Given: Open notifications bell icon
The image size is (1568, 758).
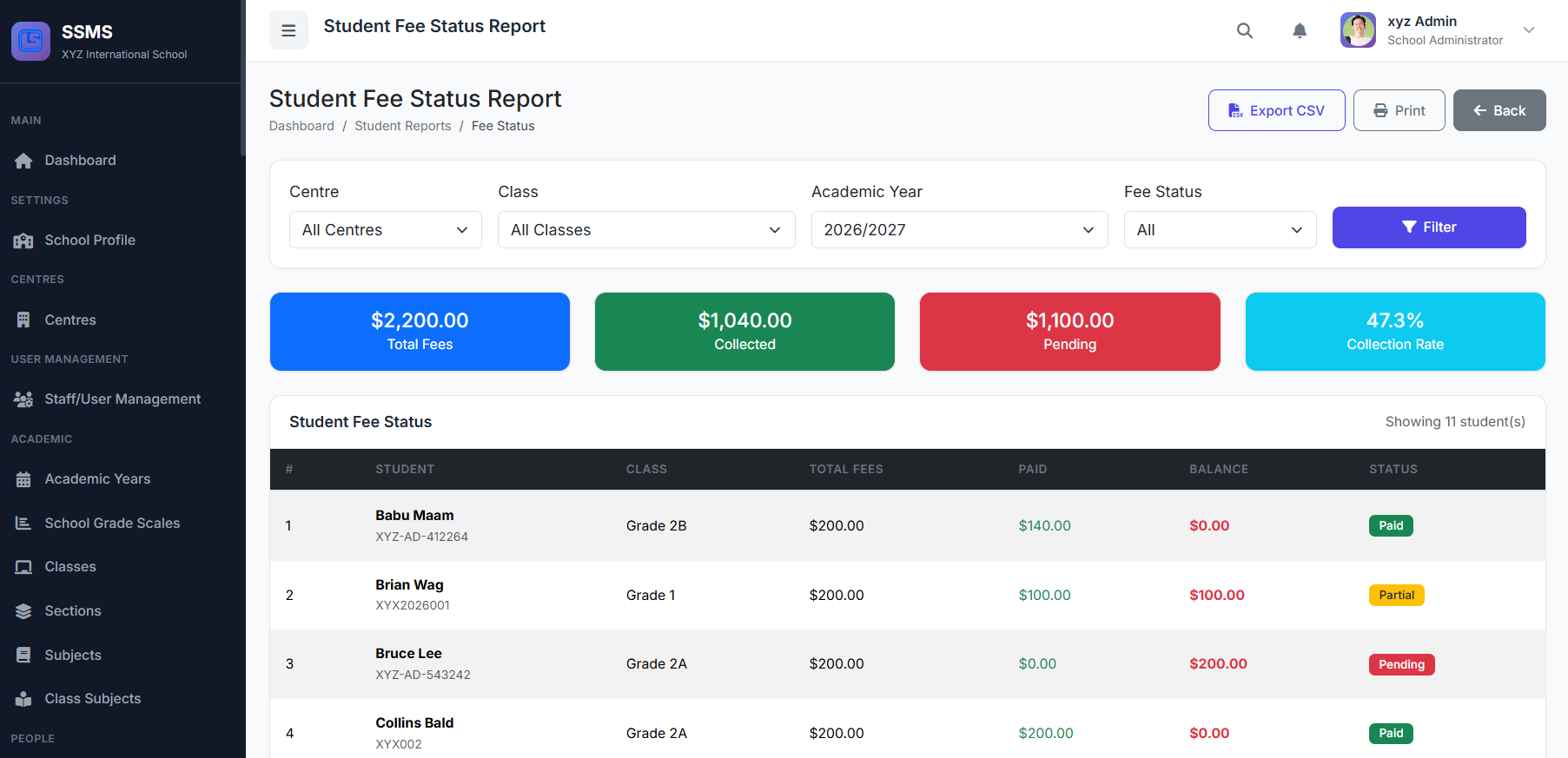Looking at the screenshot, I should coord(1299,30).
